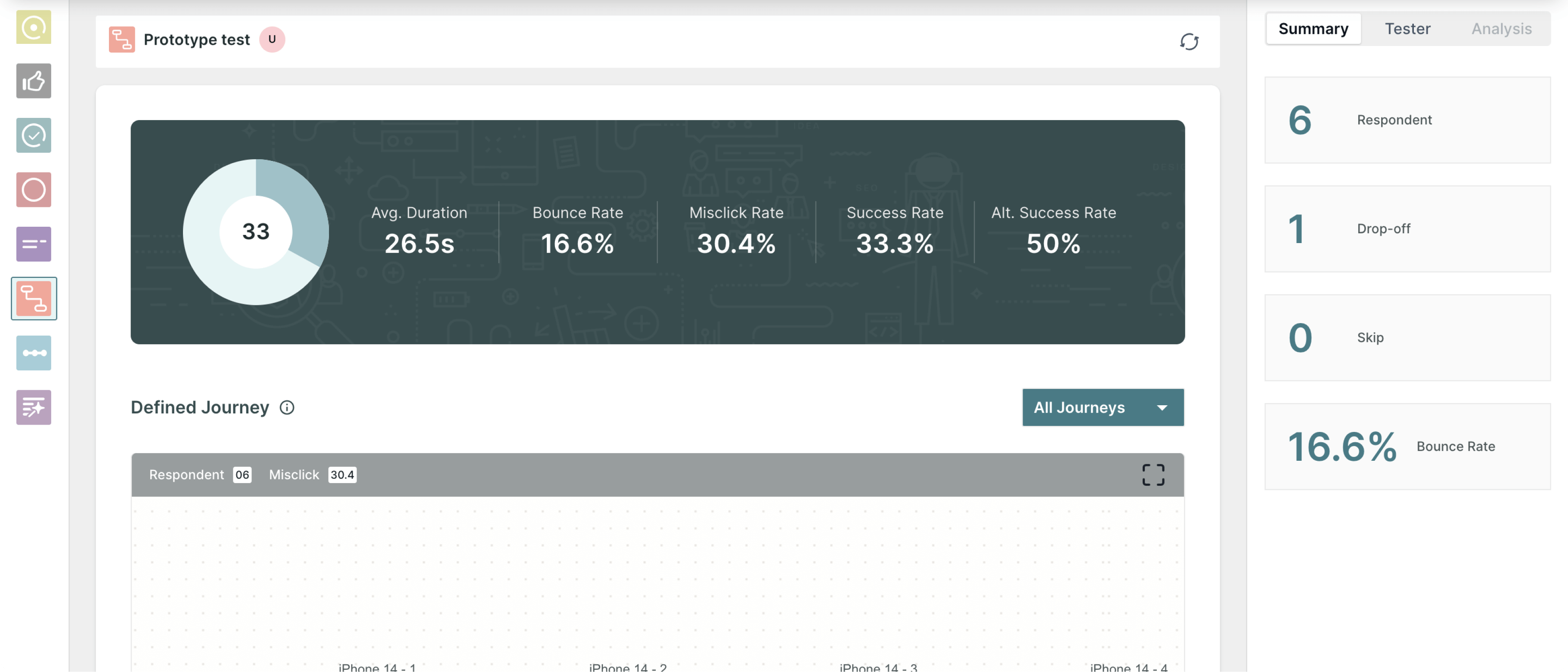Switch to the Analysis tab
1568x672 pixels.
click(x=1501, y=28)
